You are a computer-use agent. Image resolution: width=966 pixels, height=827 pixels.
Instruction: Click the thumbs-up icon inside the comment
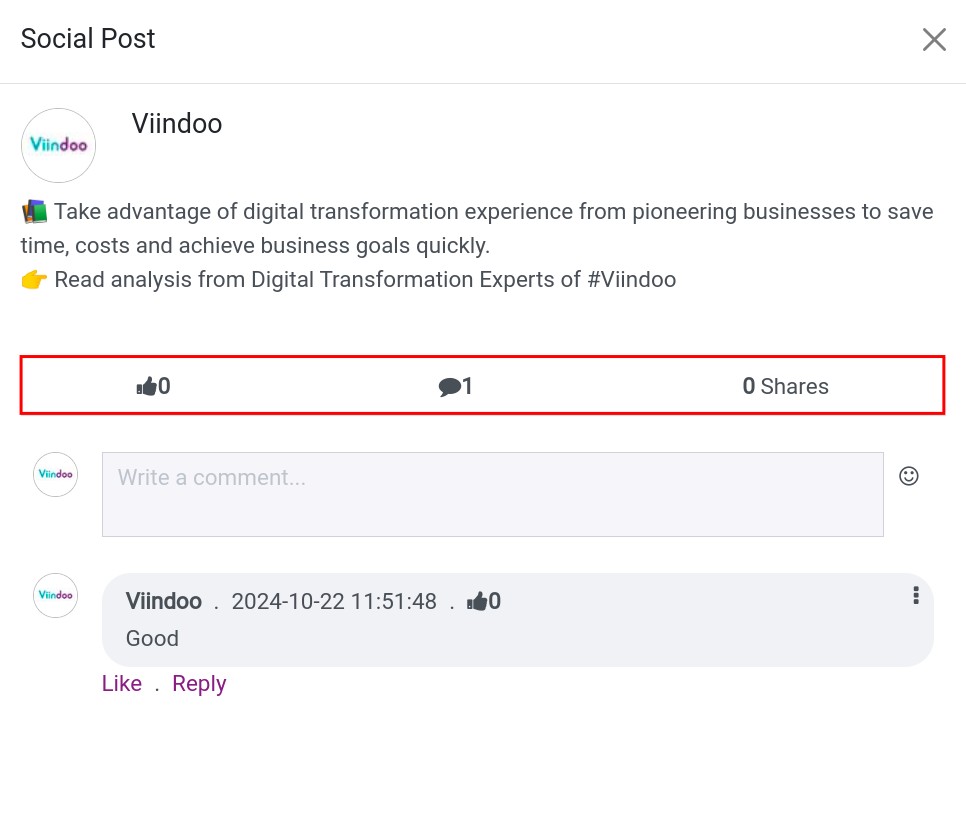coord(478,601)
